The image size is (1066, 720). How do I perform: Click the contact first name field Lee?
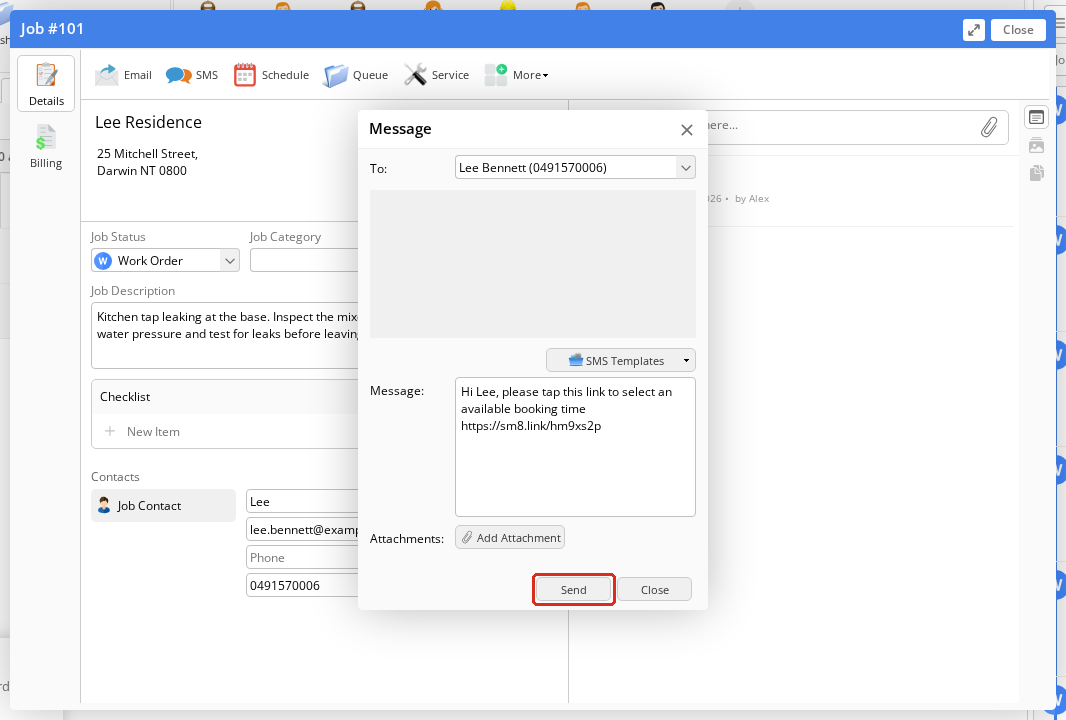click(302, 502)
